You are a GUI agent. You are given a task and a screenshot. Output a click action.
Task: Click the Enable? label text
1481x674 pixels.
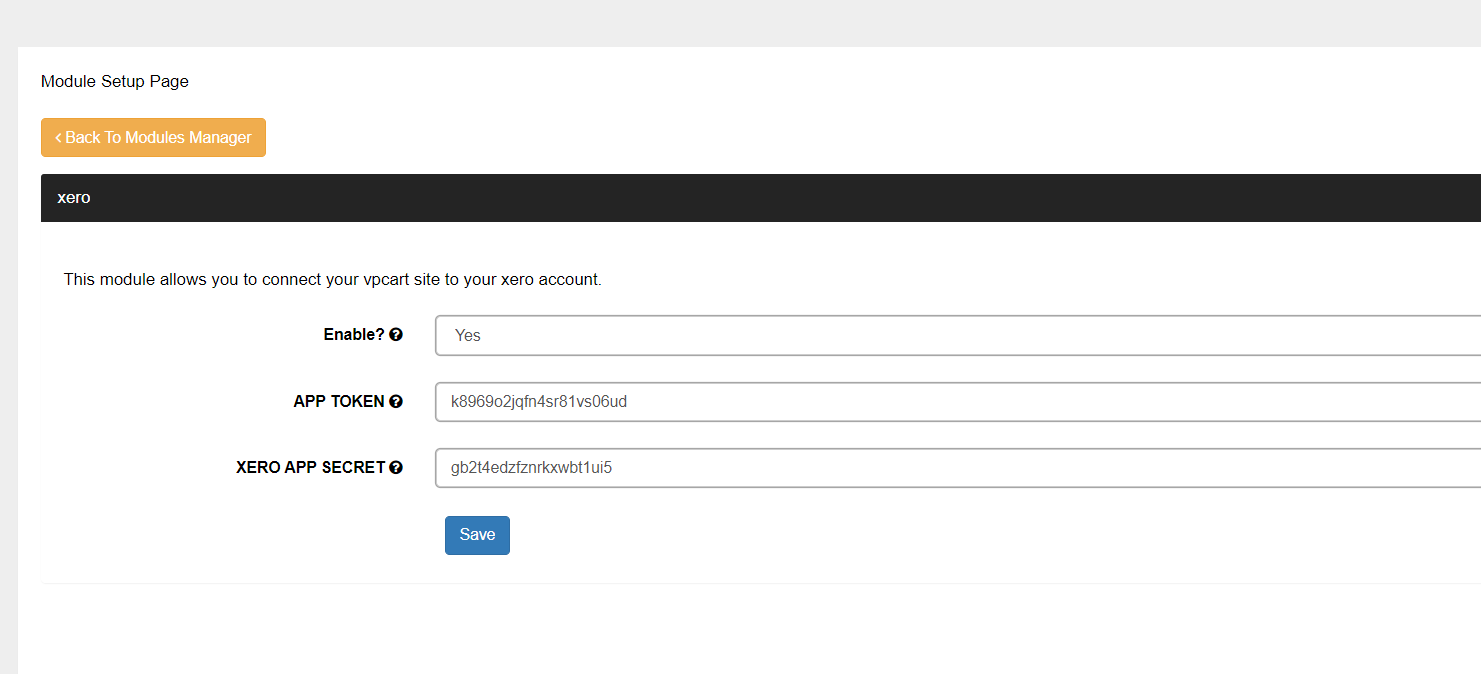tap(354, 335)
